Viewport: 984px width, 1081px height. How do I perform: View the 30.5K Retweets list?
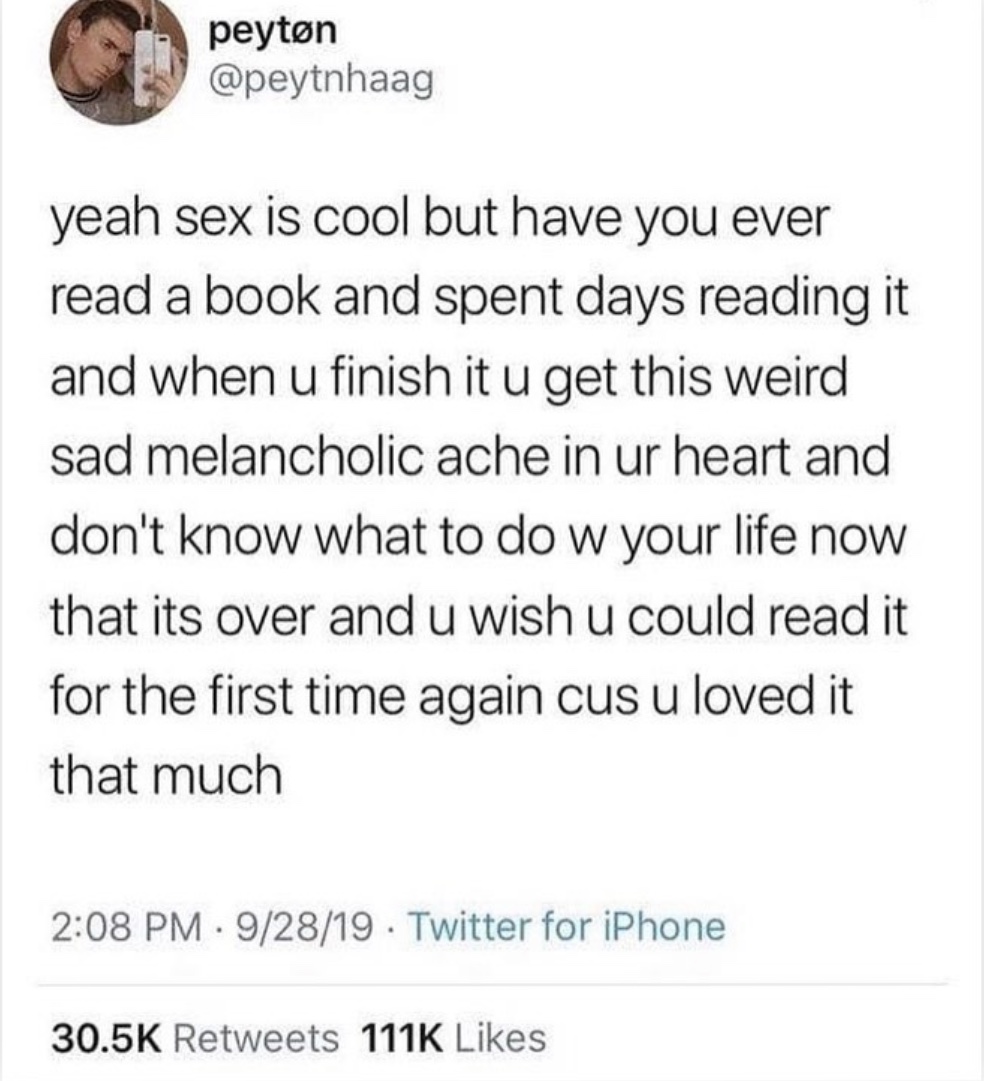click(196, 1036)
